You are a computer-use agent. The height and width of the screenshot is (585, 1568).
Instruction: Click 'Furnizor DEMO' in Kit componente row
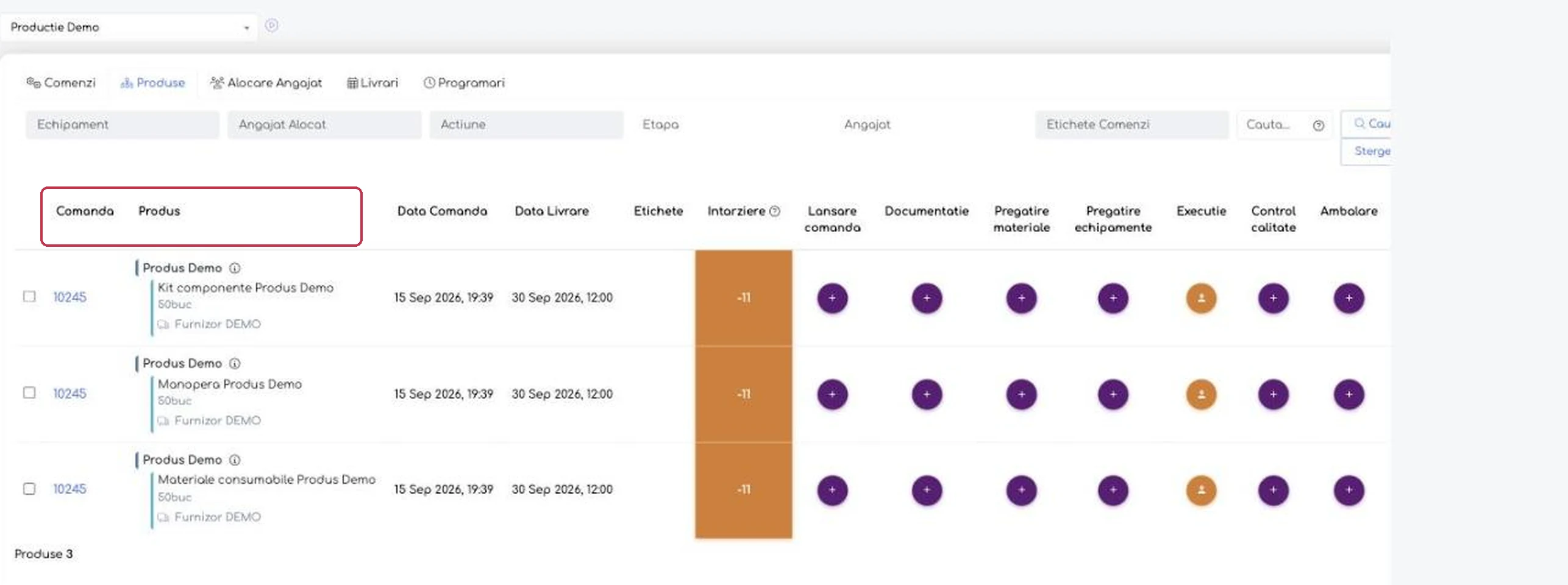[218, 324]
